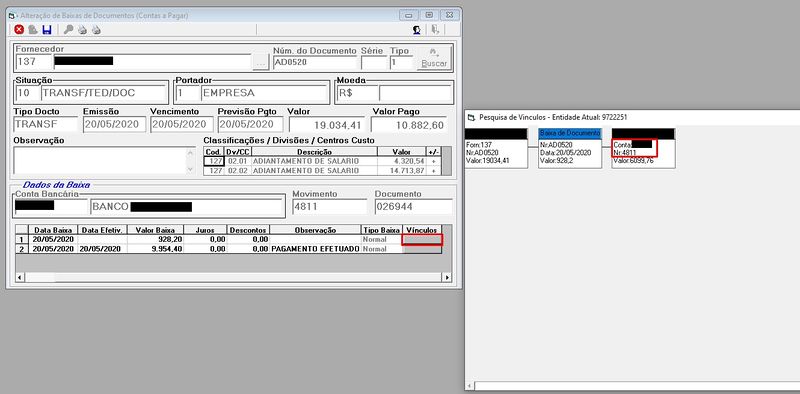The image size is (800, 394).
Task: Click the Situação code field showing 10
Action: [x=27, y=94]
